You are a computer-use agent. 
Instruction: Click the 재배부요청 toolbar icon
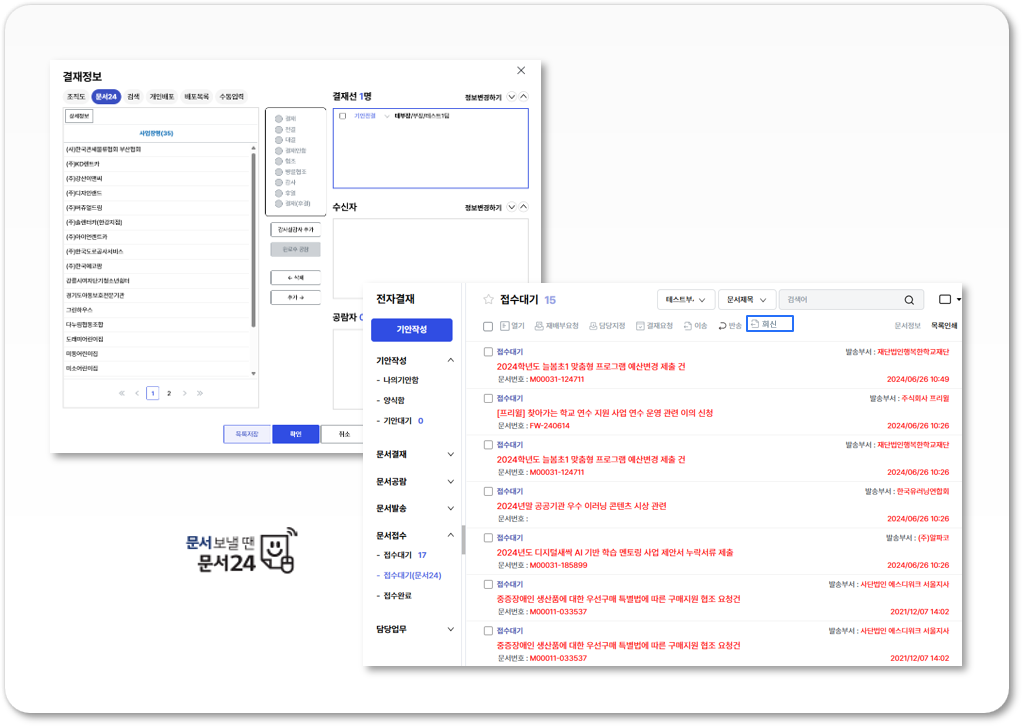(x=539, y=326)
